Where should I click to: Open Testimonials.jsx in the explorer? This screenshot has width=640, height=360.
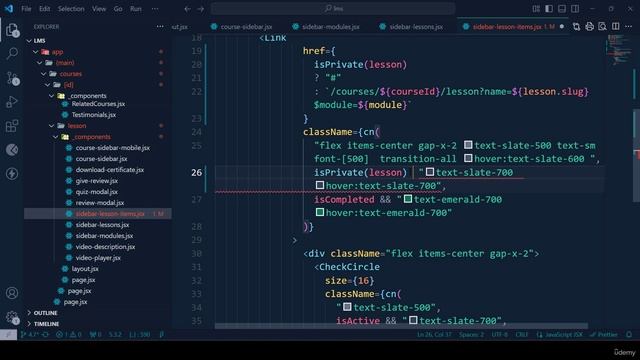click(93, 115)
